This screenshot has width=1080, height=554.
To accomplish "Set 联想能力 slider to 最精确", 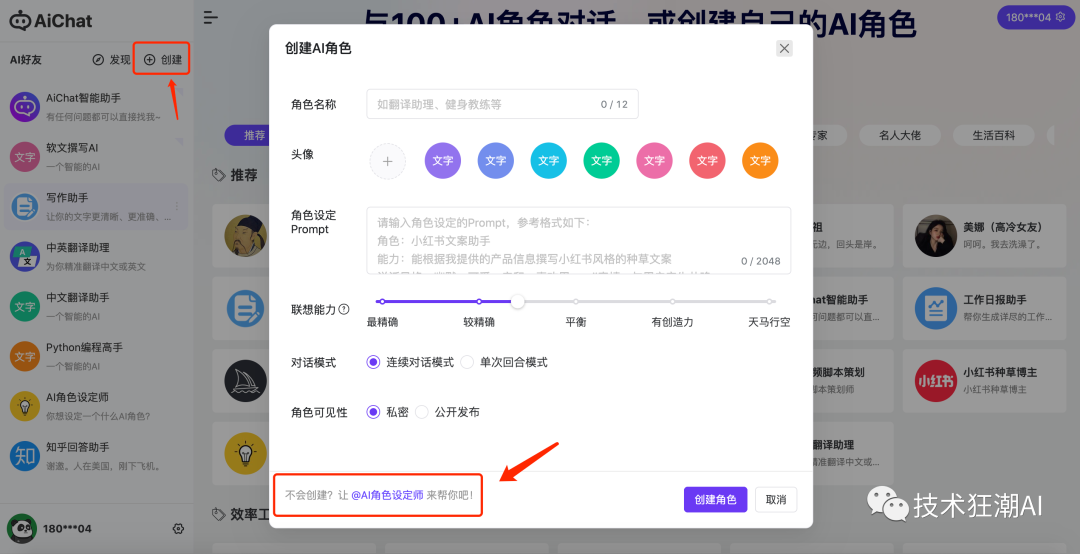I will point(382,301).
